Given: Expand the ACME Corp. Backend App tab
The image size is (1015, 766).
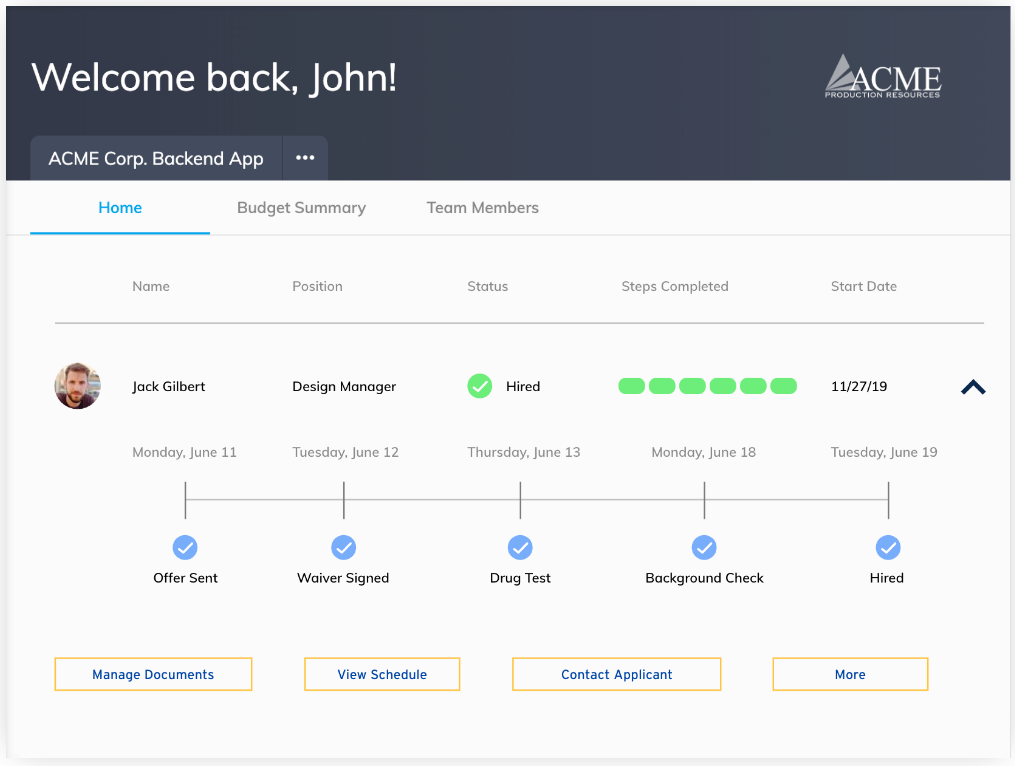Looking at the screenshot, I should (155, 157).
